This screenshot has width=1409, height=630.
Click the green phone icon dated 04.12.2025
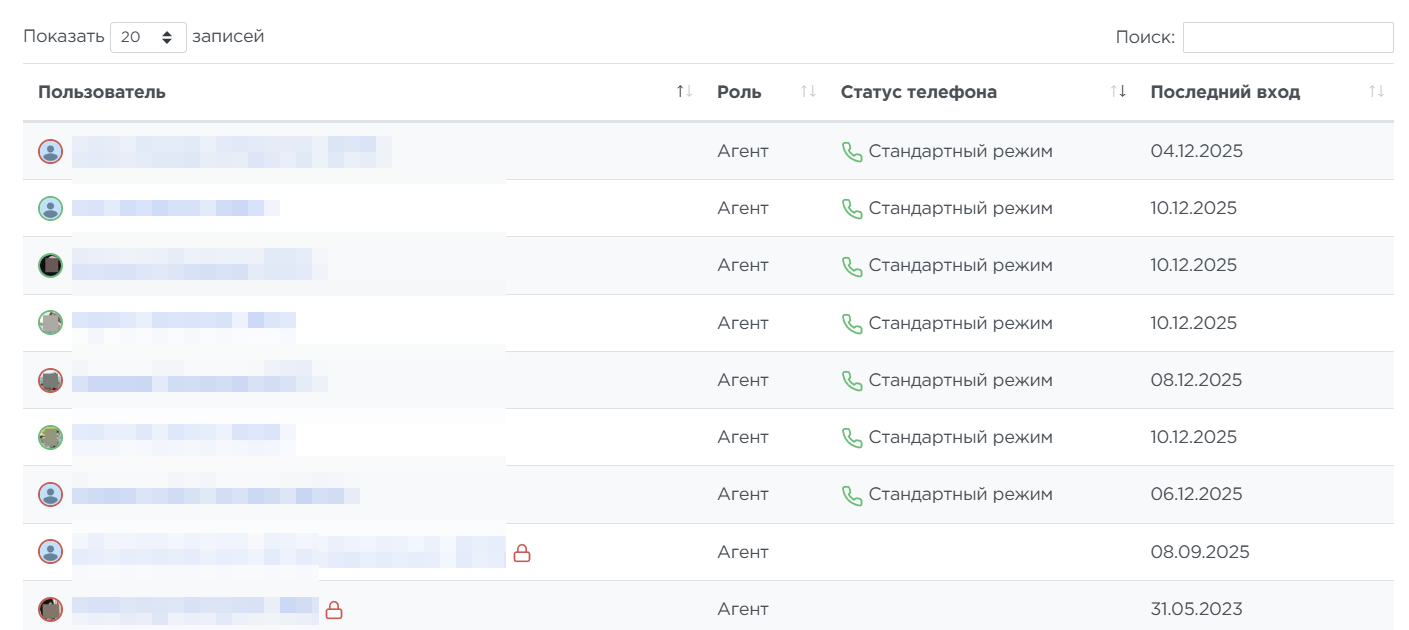coord(852,152)
